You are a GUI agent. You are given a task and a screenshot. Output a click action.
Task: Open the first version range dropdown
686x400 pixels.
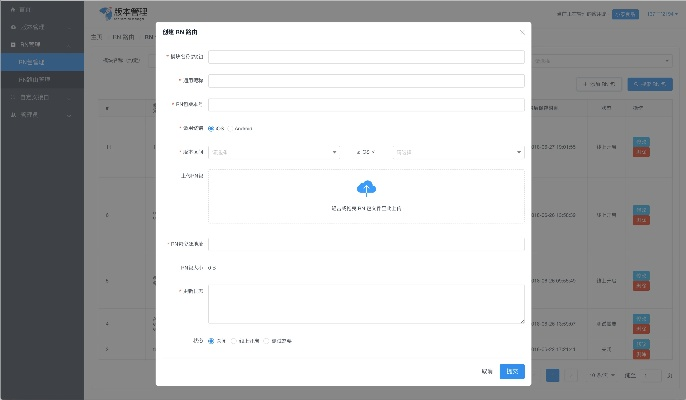[x=274, y=152]
